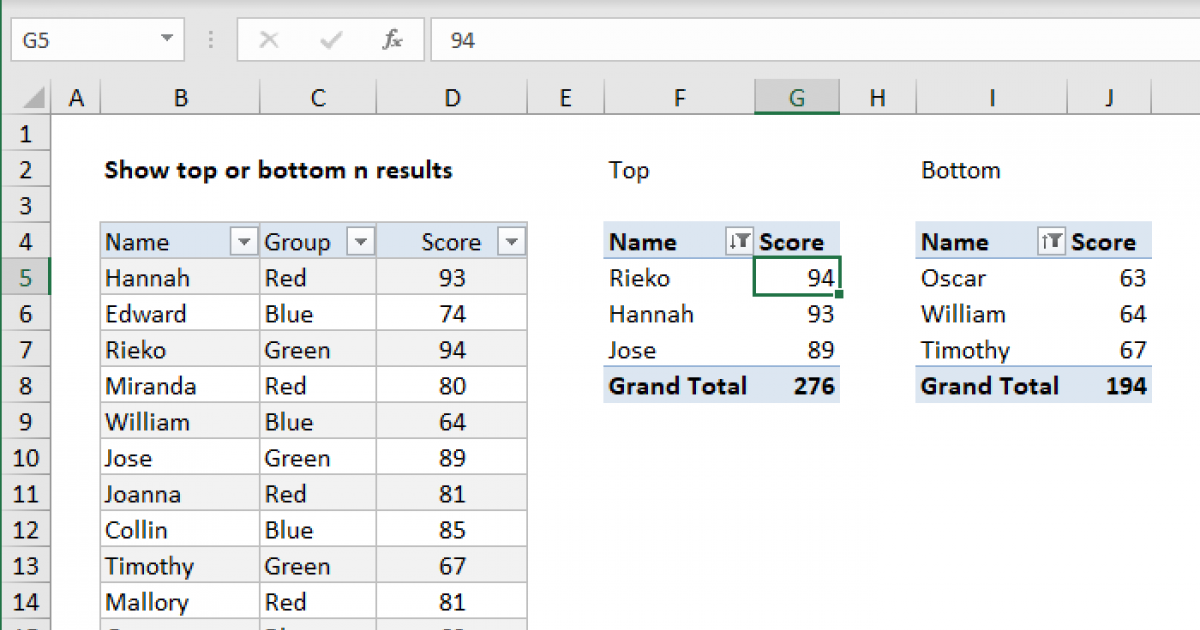Click the formula bar resize dots handle
Screen dimensions: 1200x630
point(211,40)
